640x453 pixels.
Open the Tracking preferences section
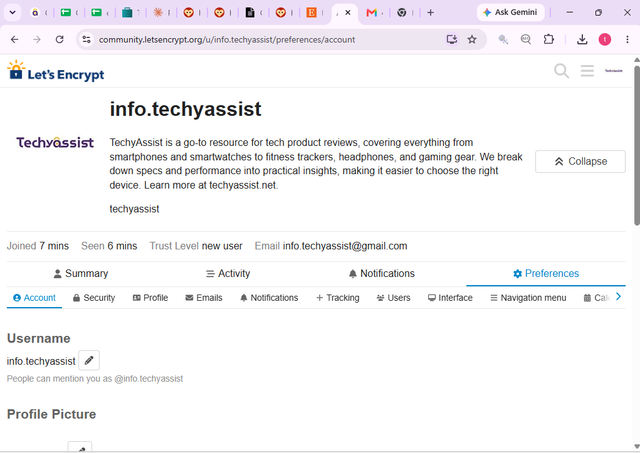338,298
